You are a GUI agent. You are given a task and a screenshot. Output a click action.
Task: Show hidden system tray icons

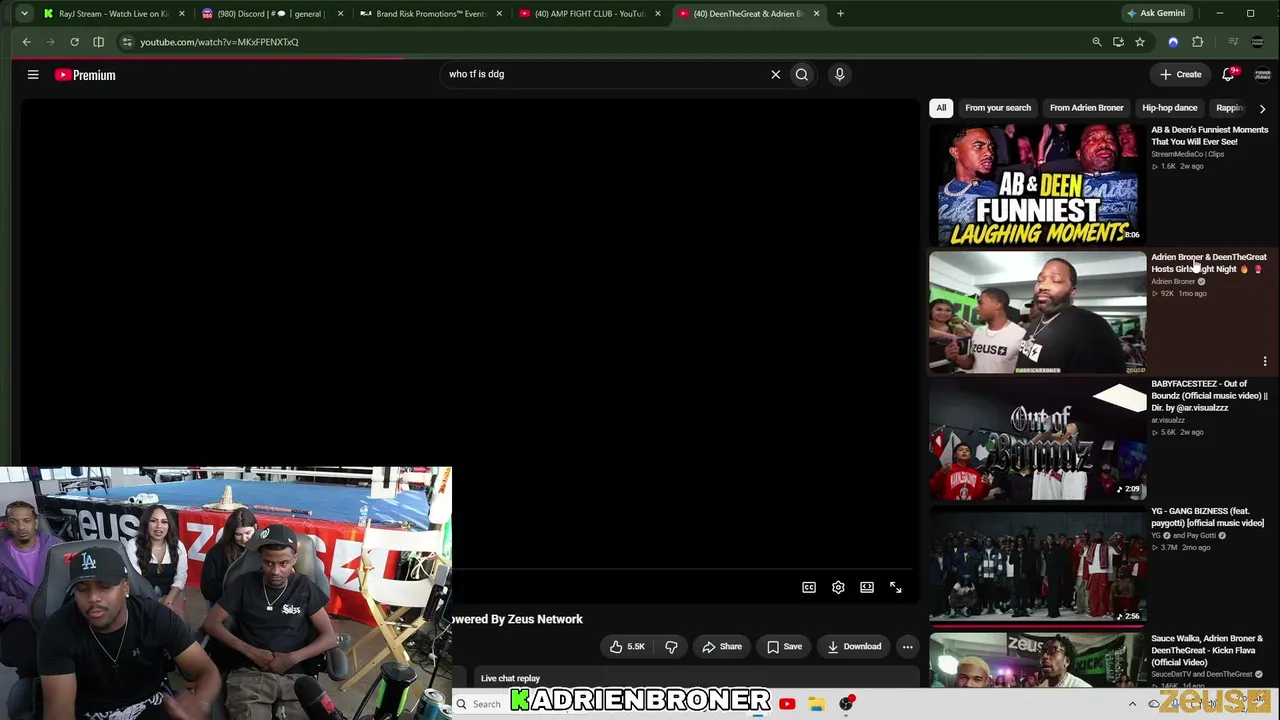(x=1132, y=704)
